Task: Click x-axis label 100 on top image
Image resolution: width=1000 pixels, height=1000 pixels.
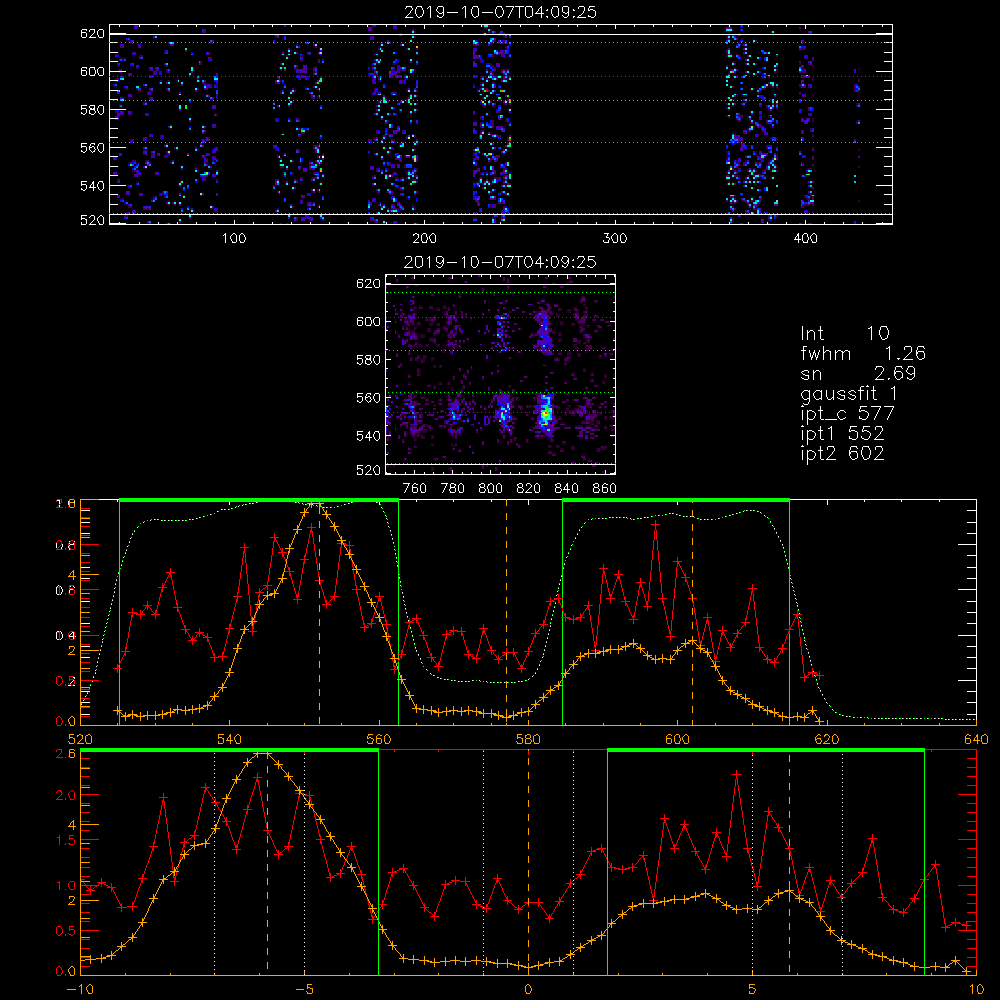Action: tap(234, 239)
